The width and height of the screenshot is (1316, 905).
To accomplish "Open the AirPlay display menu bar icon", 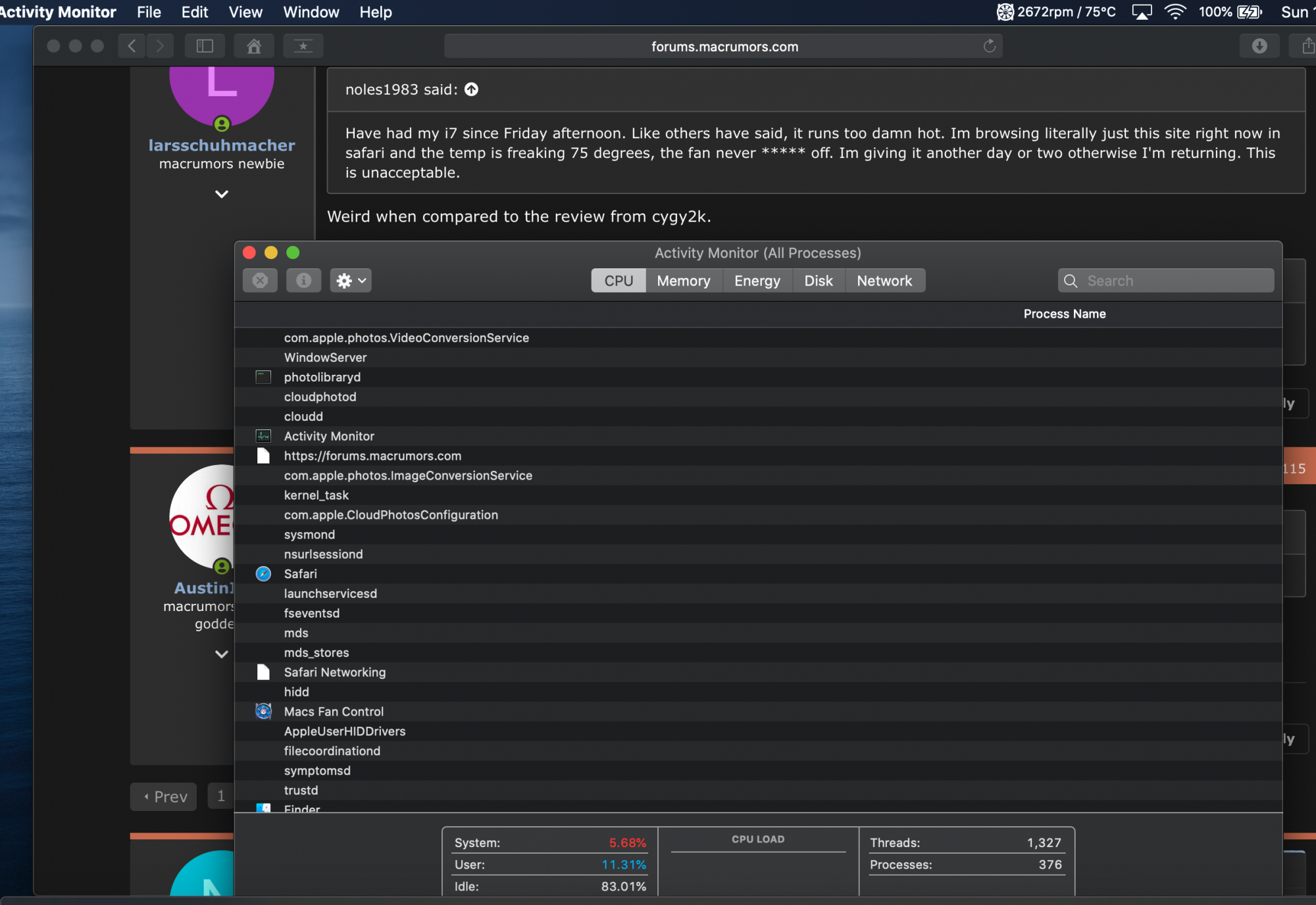I will (x=1142, y=12).
